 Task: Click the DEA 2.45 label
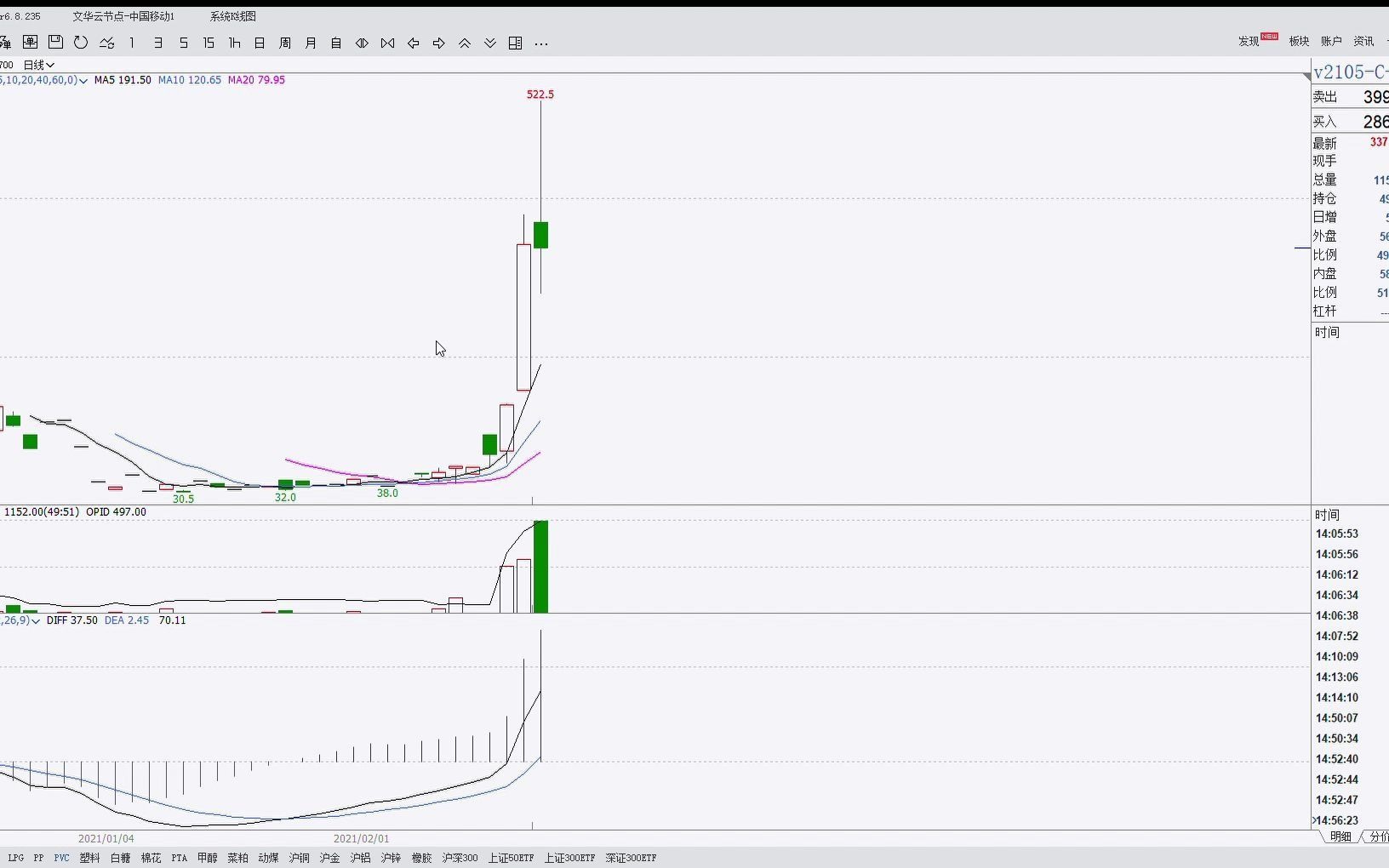(126, 620)
